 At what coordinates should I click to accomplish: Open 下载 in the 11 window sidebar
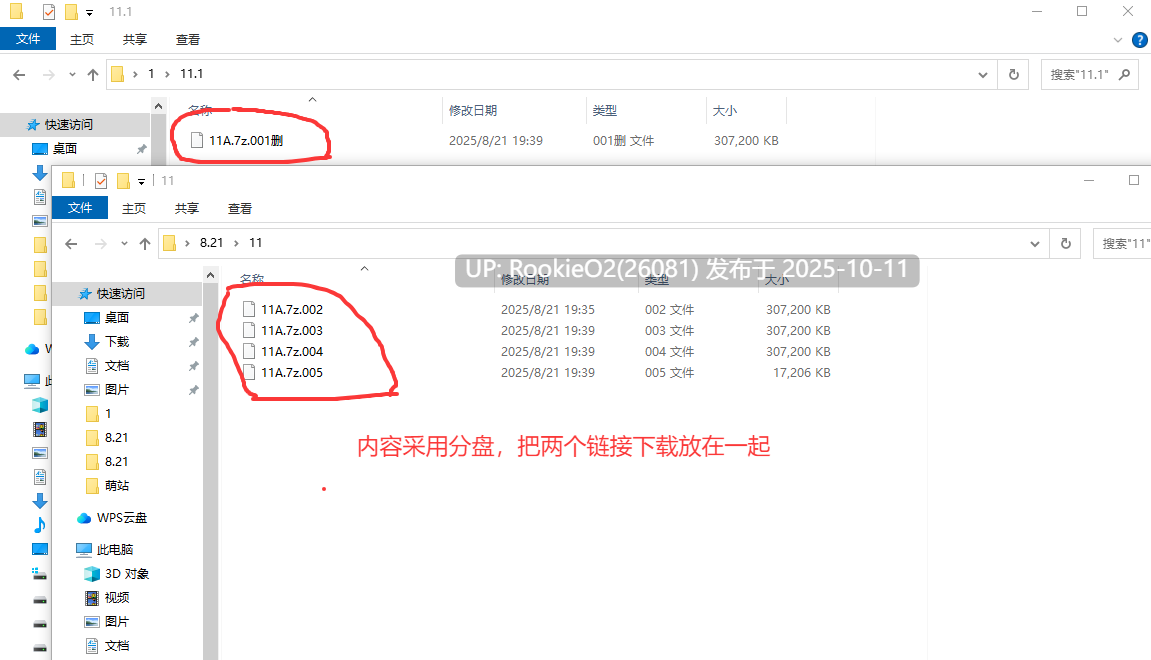tap(117, 341)
